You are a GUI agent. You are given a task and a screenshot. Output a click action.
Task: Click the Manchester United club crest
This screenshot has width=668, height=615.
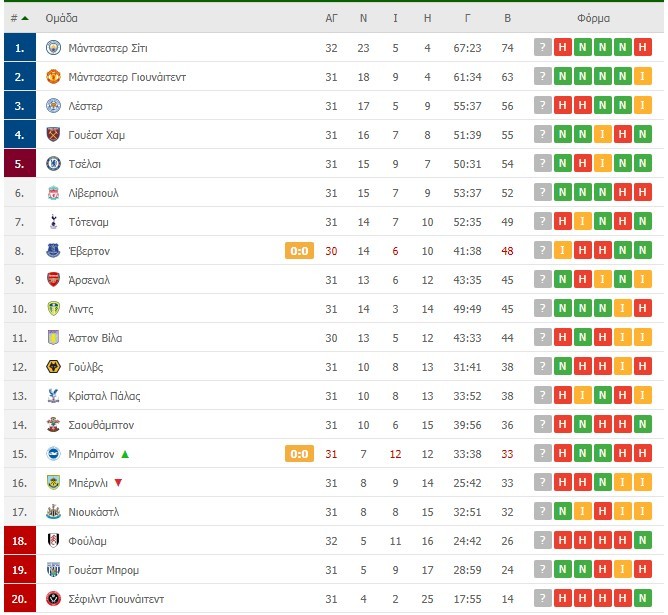[53, 77]
